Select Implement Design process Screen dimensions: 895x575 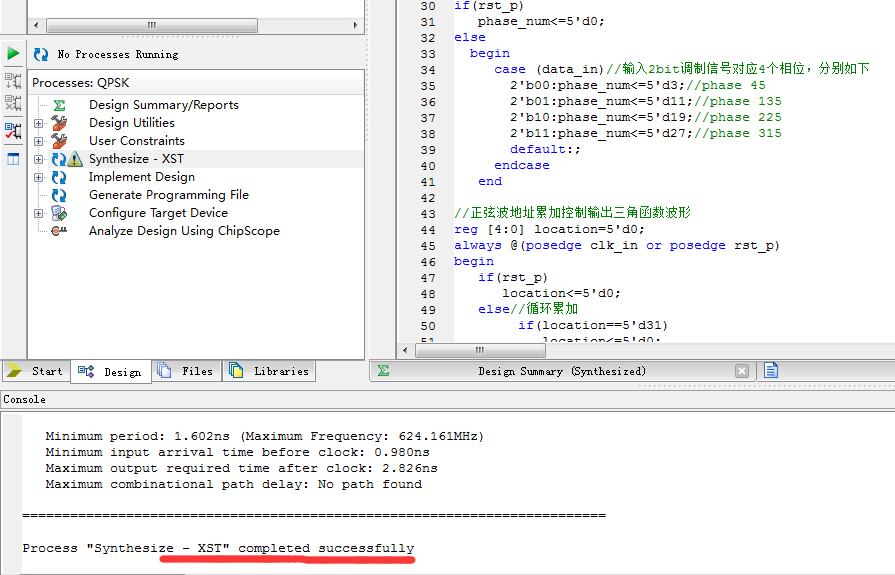pyautogui.click(x=142, y=177)
